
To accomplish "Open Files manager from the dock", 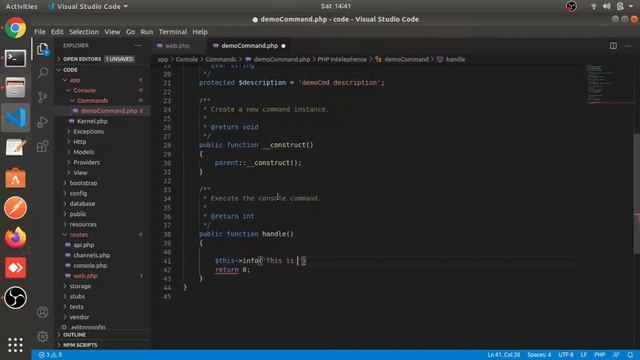I will tap(16, 88).
